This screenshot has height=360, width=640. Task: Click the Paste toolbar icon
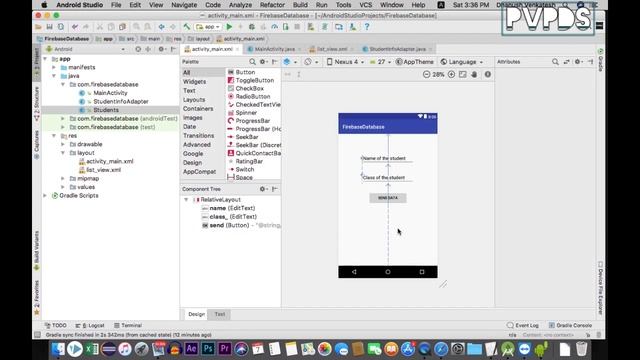[122, 27]
